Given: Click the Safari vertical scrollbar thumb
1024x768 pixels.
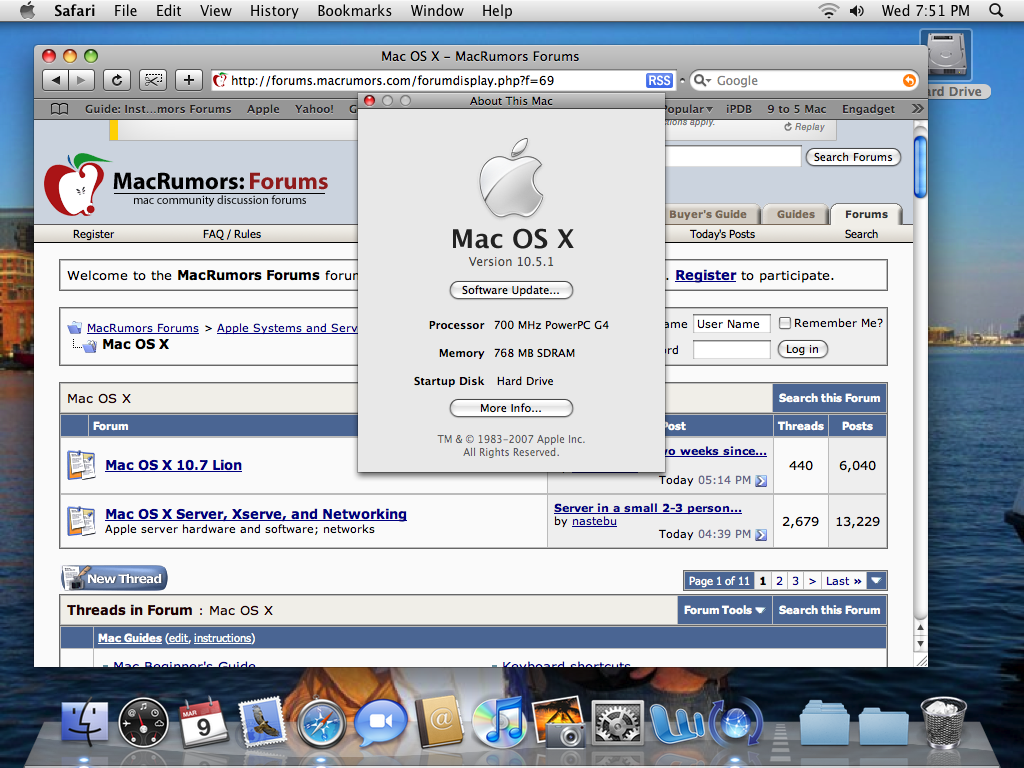Looking at the screenshot, I should (x=920, y=166).
